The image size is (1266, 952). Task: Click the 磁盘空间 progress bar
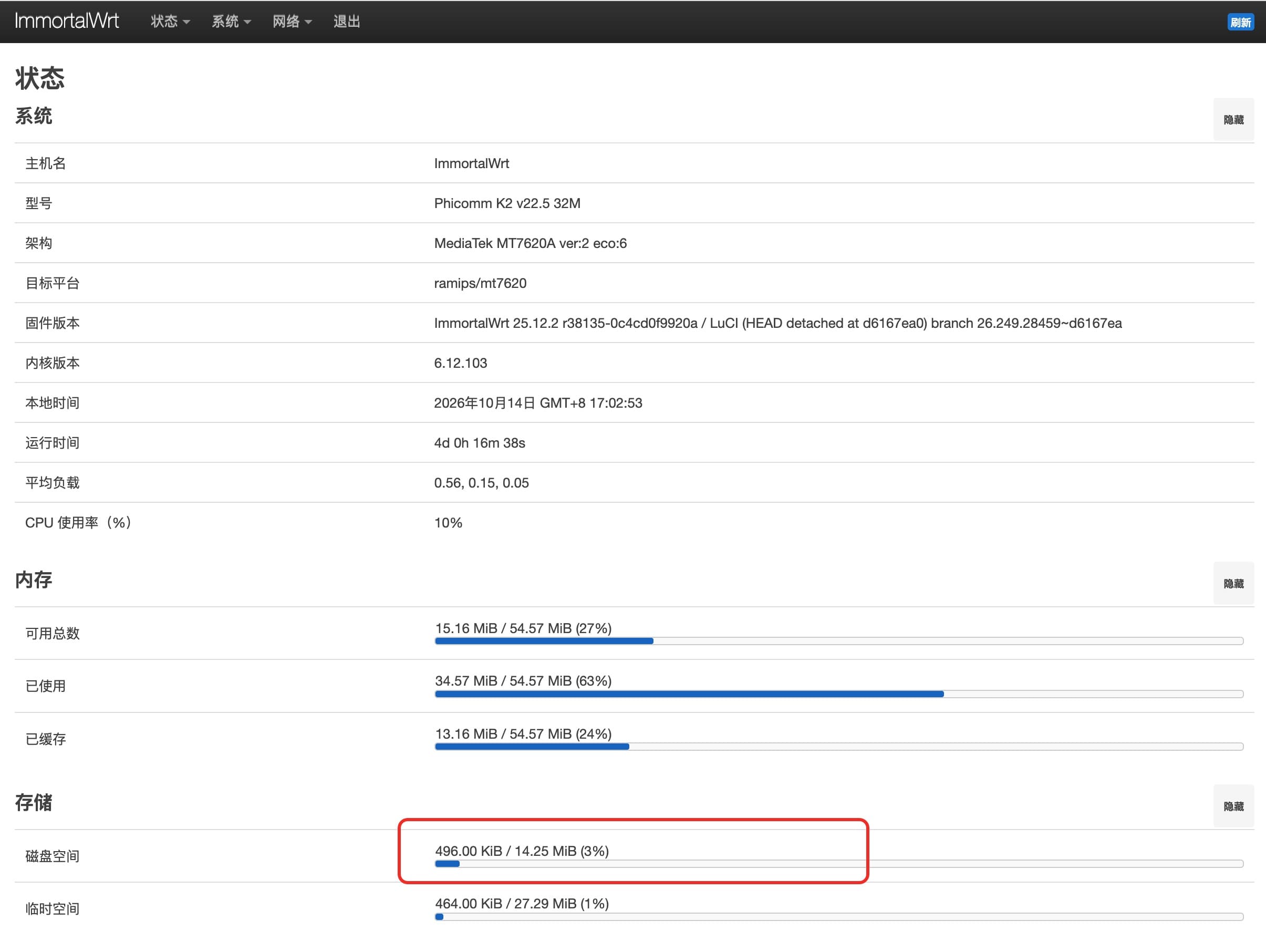839,864
